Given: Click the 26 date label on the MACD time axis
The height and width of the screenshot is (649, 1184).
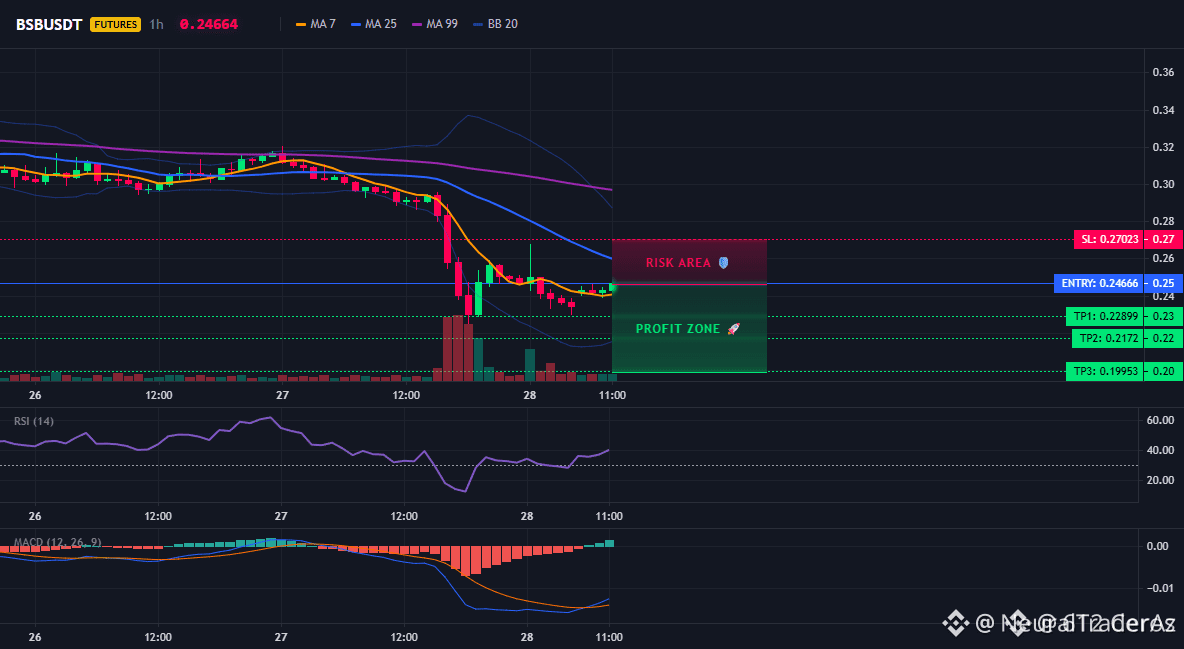Looking at the screenshot, I should click(x=35, y=637).
